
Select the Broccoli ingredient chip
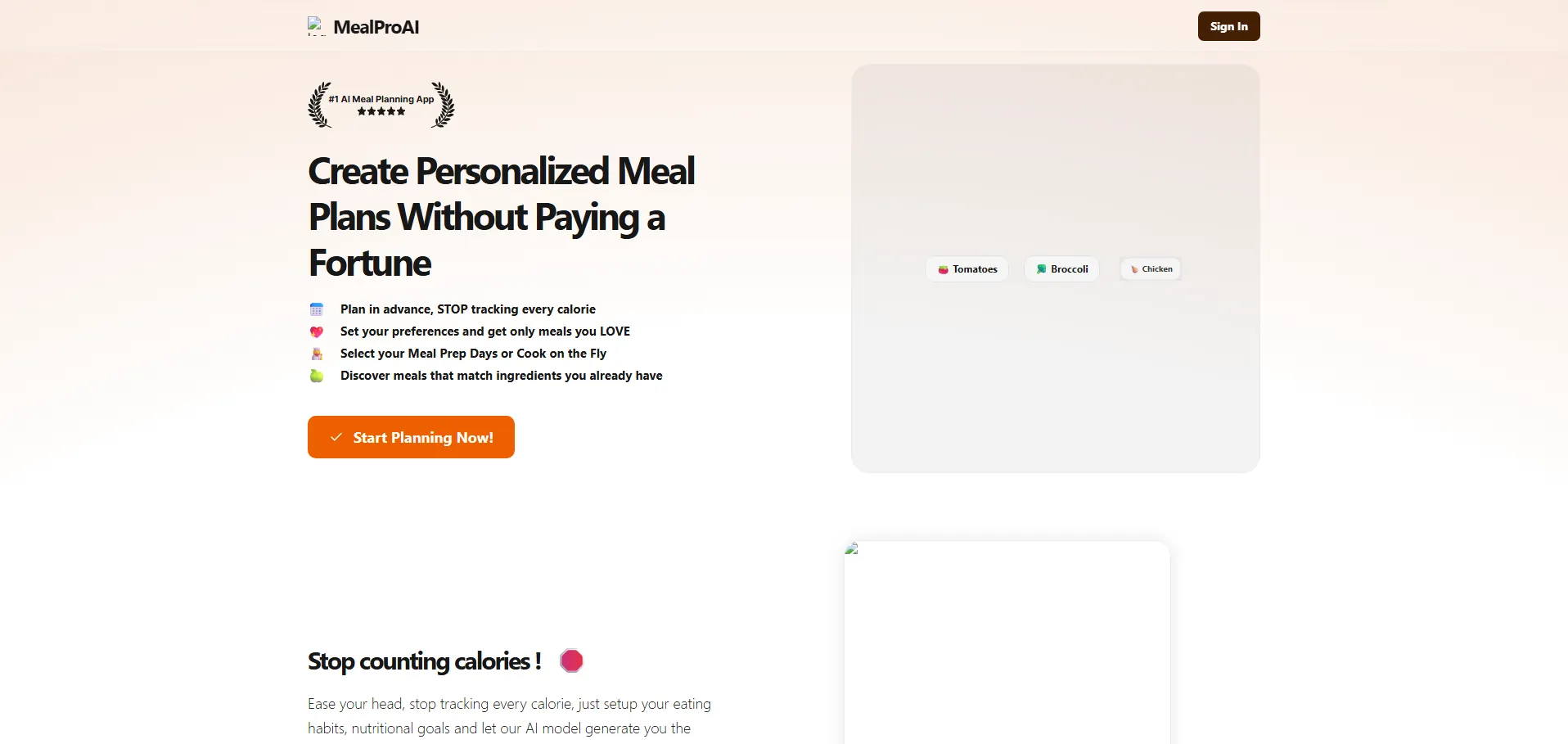pyautogui.click(x=1061, y=269)
